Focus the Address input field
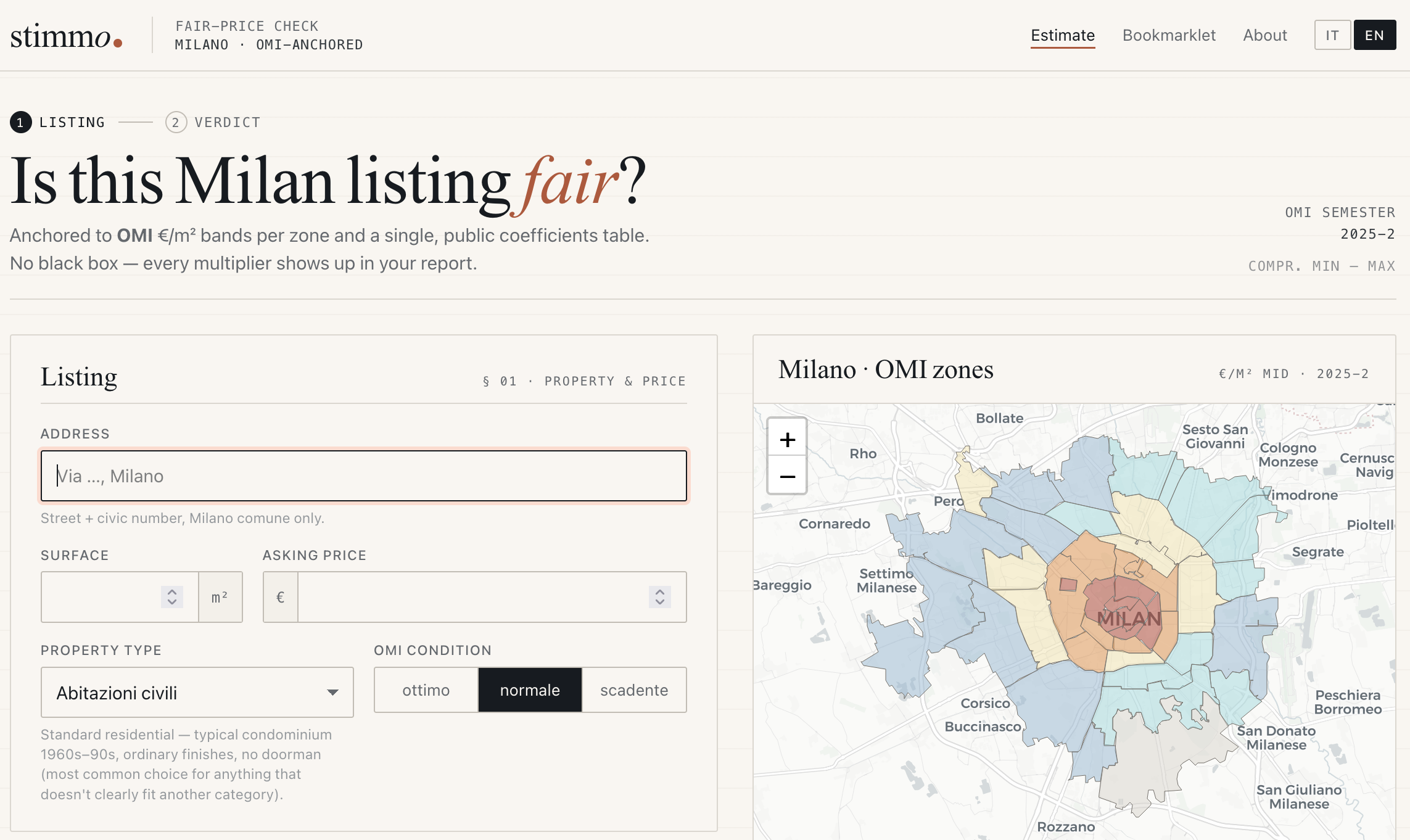 pyautogui.click(x=364, y=476)
